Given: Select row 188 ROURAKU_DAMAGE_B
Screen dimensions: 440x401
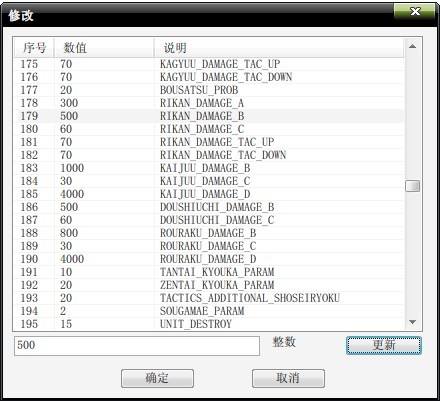Looking at the screenshot, I should pos(209,233).
